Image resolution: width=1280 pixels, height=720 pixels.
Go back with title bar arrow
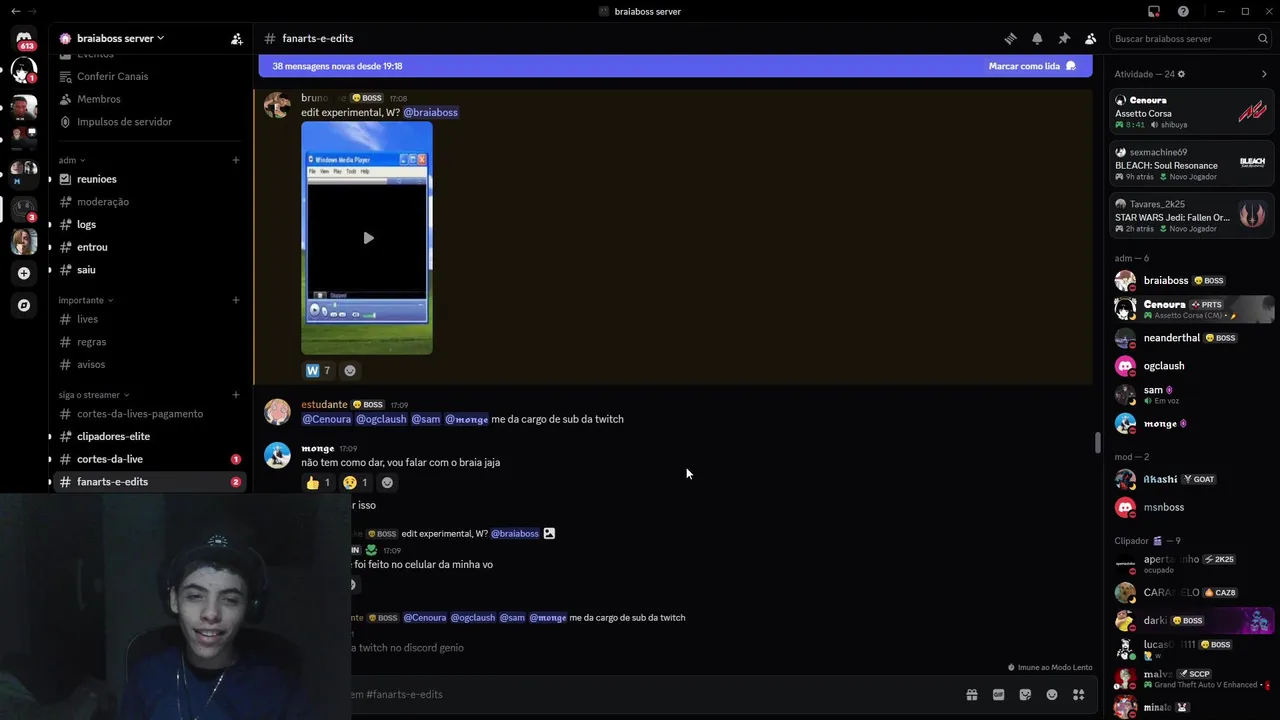pos(16,11)
